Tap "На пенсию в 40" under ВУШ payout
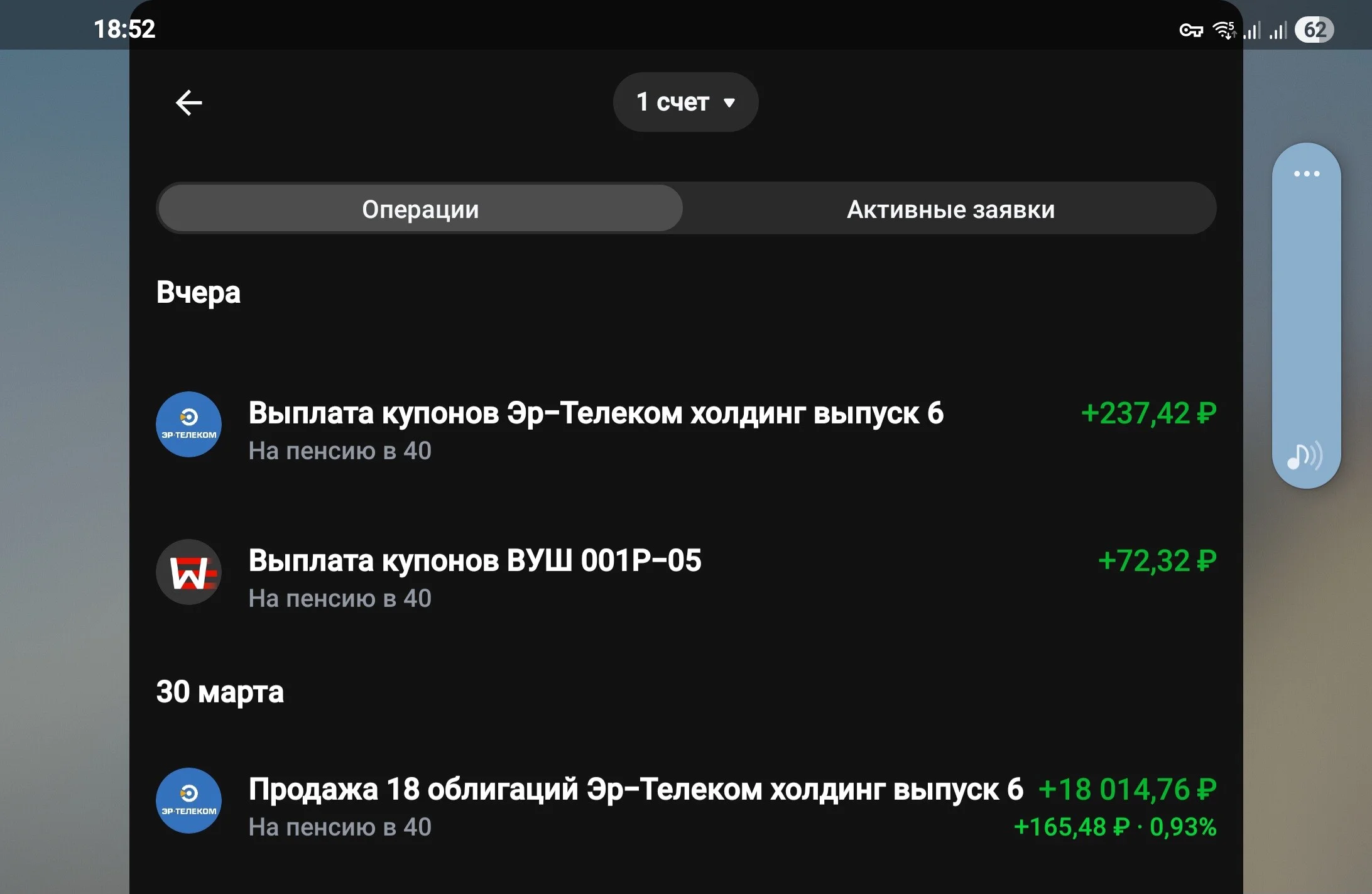 coord(340,598)
